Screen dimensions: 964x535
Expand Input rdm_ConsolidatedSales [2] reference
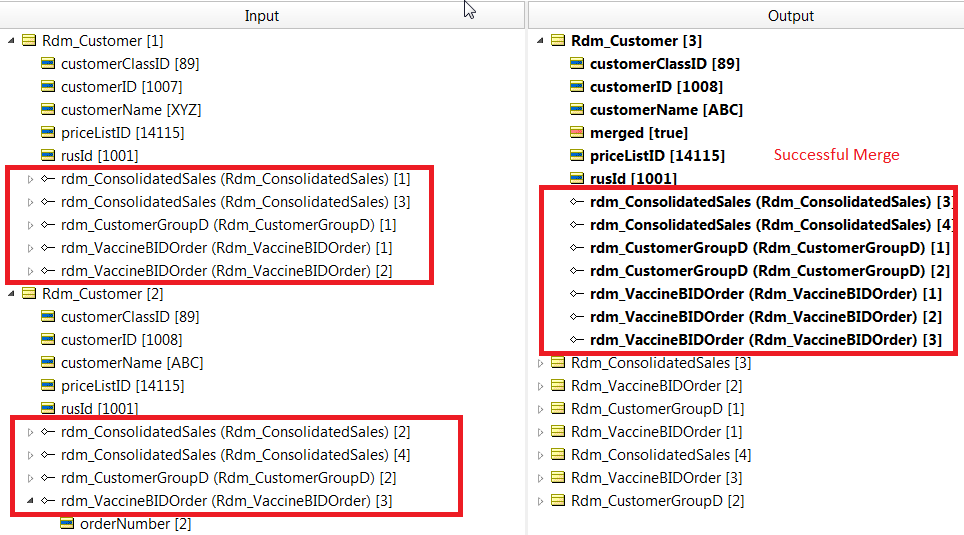[x=30, y=432]
